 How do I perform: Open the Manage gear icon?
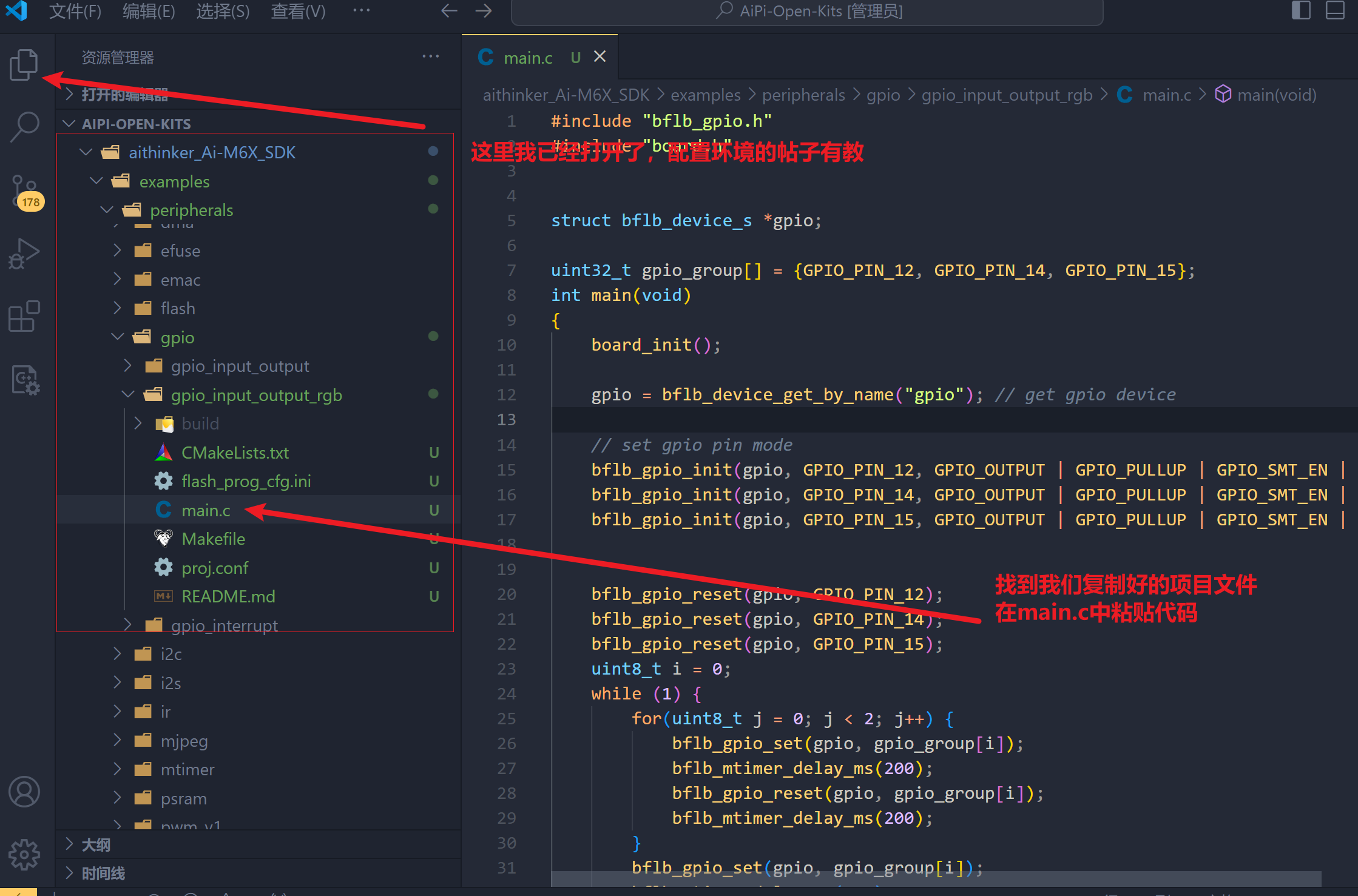coord(24,855)
